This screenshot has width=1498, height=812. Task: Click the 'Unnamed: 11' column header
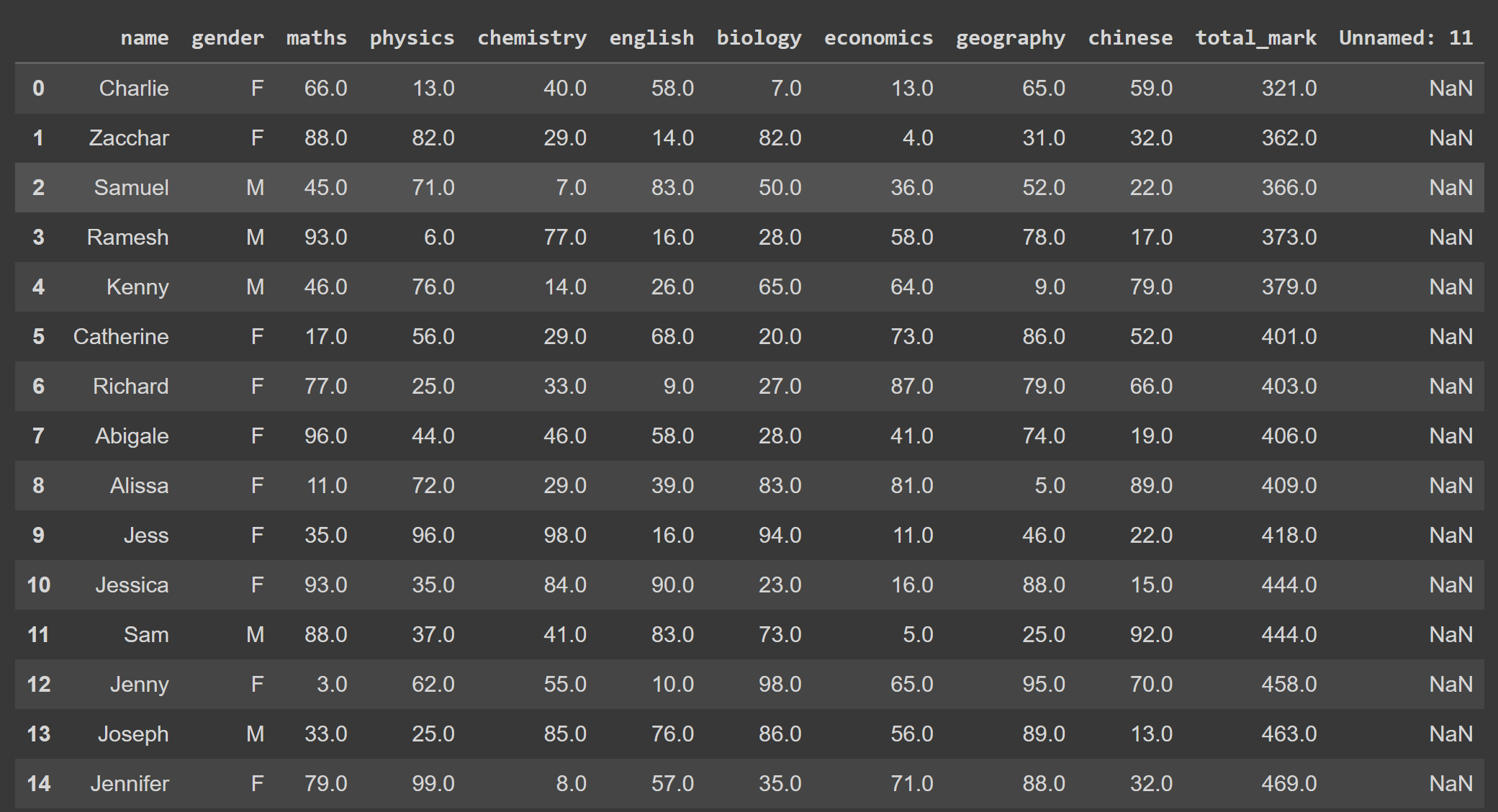(1405, 38)
